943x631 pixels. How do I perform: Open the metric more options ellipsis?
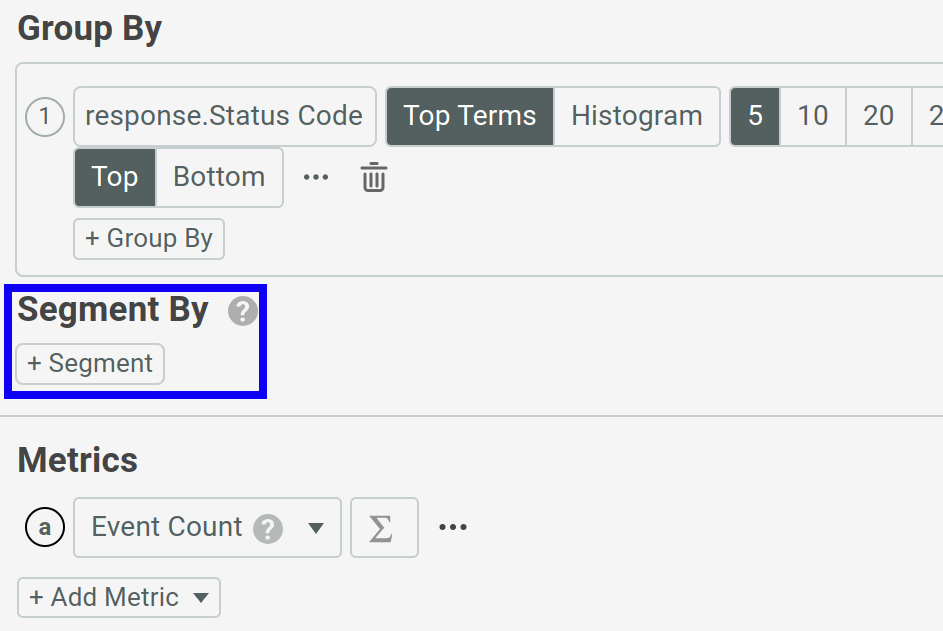coord(453,528)
